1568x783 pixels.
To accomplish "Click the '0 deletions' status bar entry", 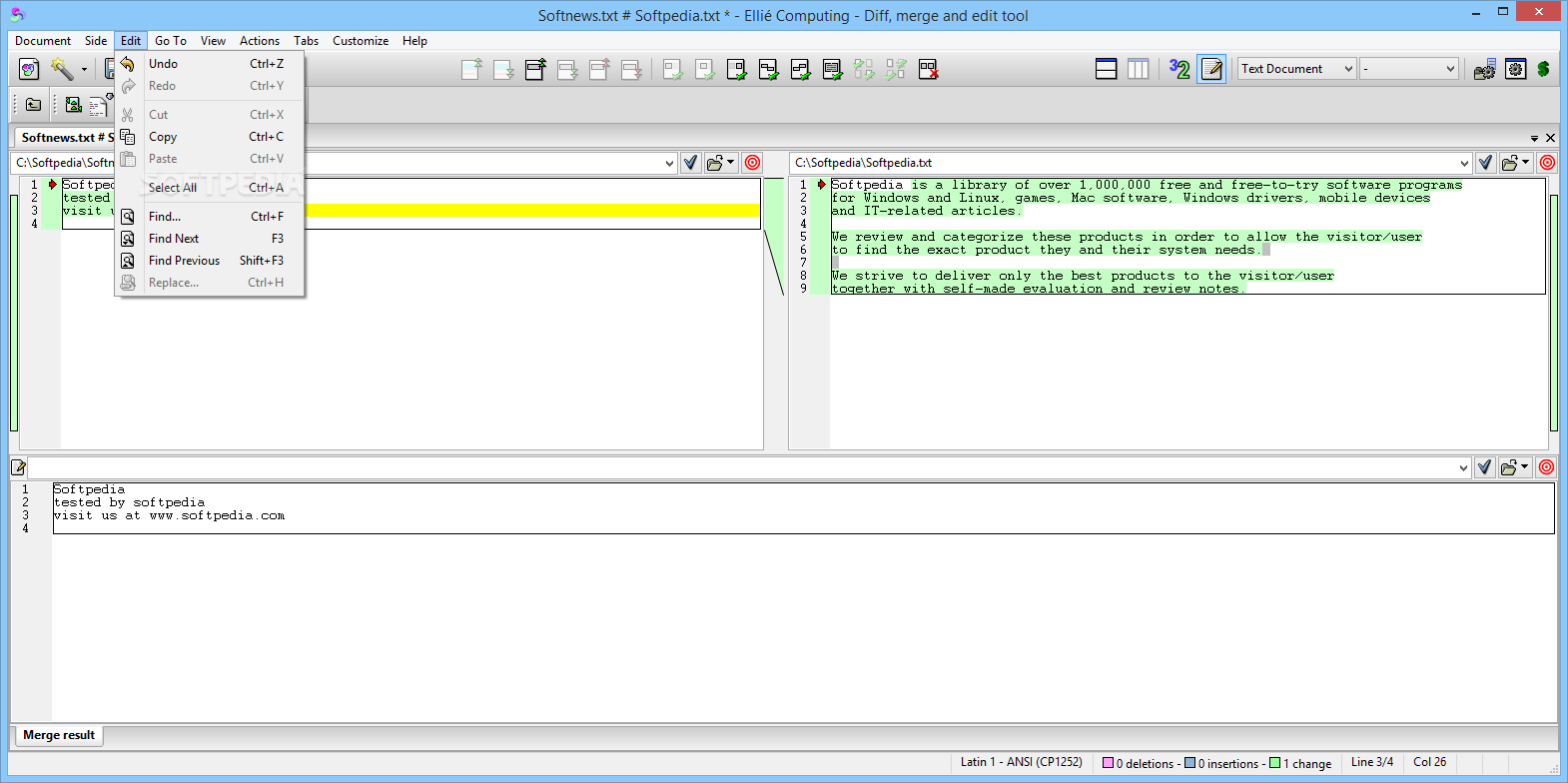I will 1138,763.
